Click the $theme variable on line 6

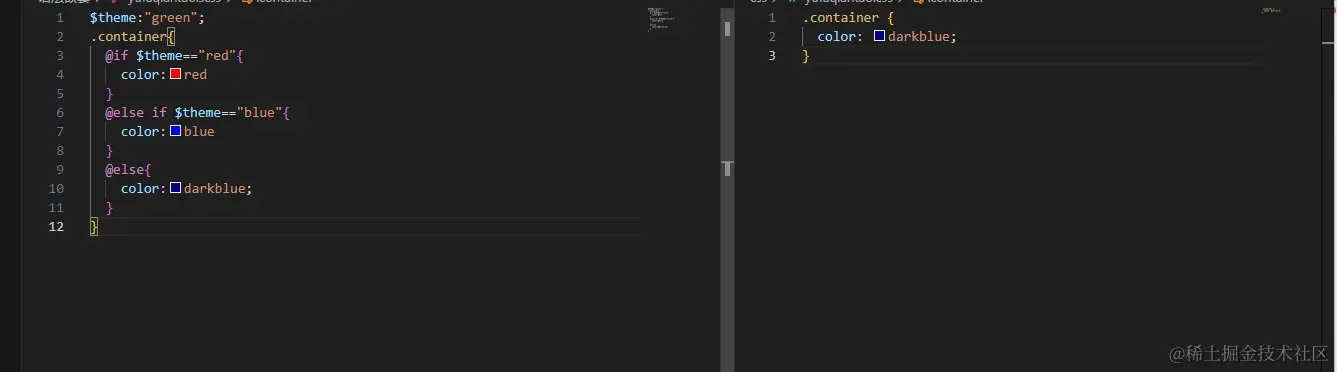click(x=198, y=113)
